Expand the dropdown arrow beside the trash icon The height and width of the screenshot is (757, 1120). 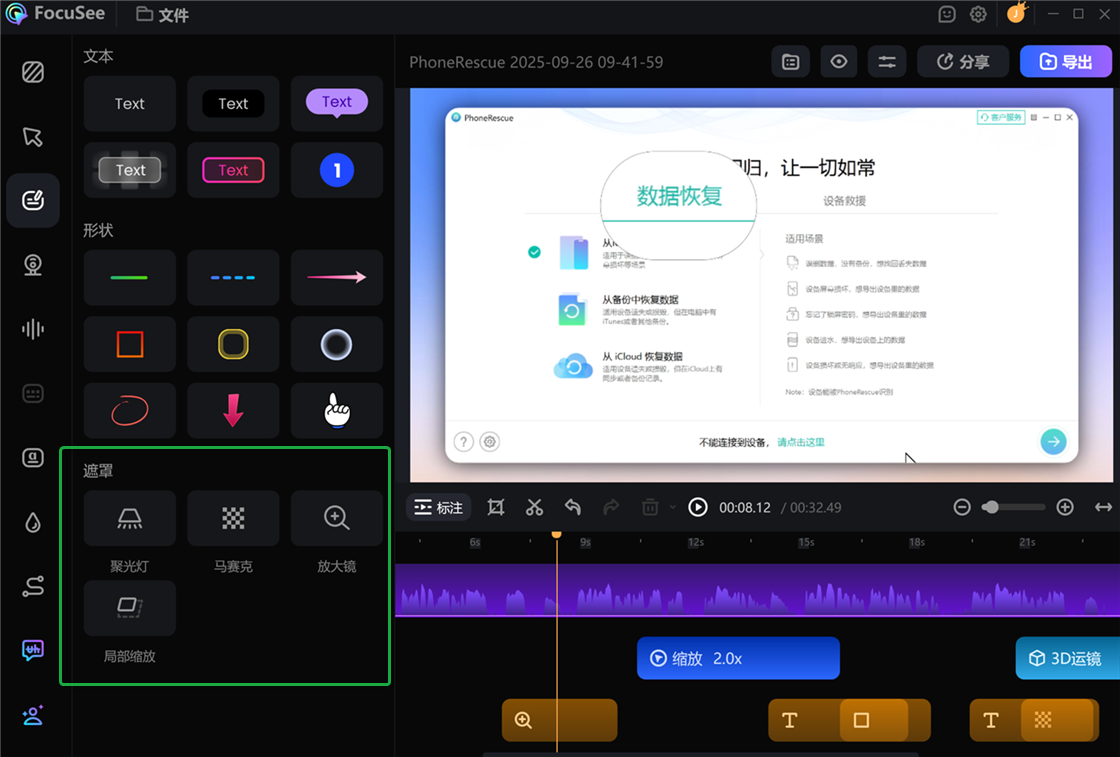672,508
